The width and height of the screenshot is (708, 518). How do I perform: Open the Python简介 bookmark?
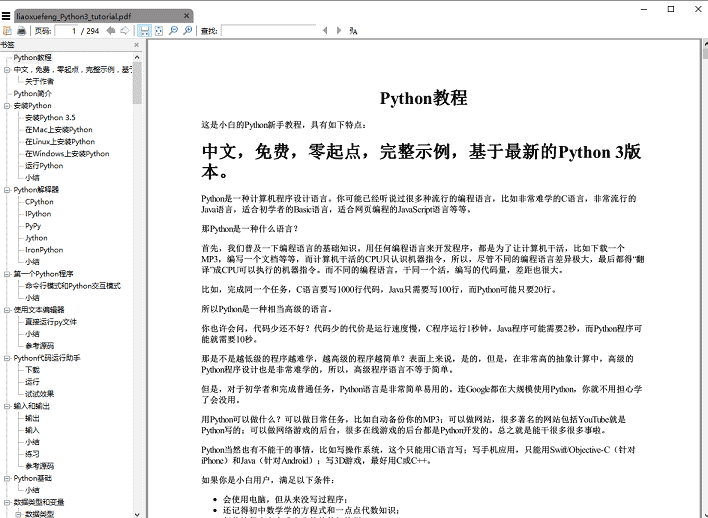[33, 93]
